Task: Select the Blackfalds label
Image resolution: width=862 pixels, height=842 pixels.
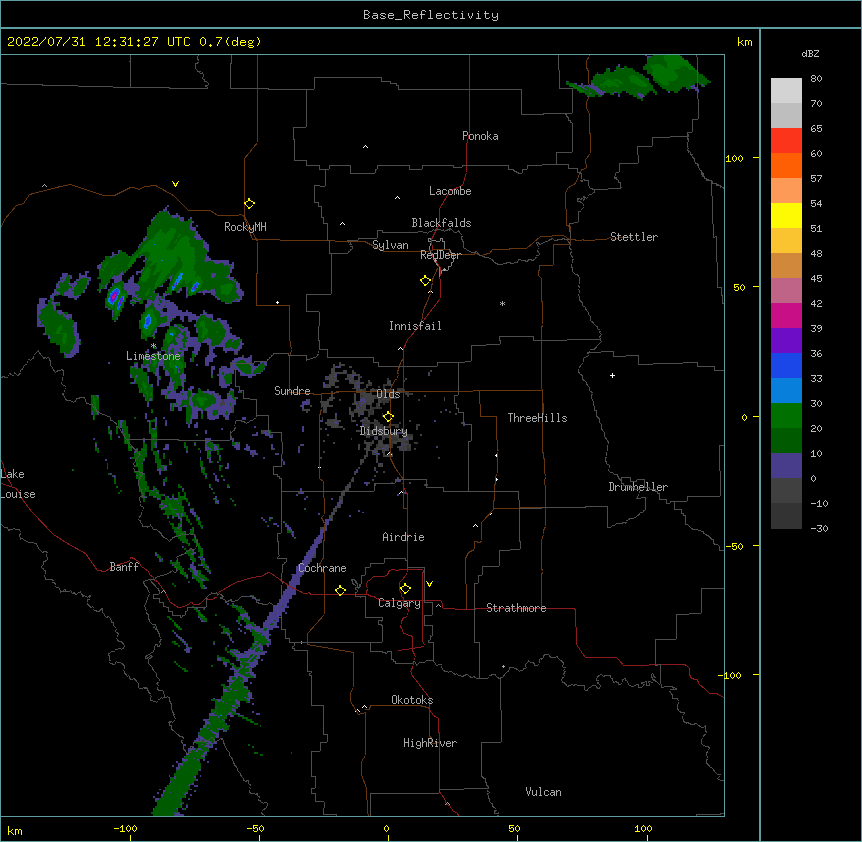Action: coord(441,223)
